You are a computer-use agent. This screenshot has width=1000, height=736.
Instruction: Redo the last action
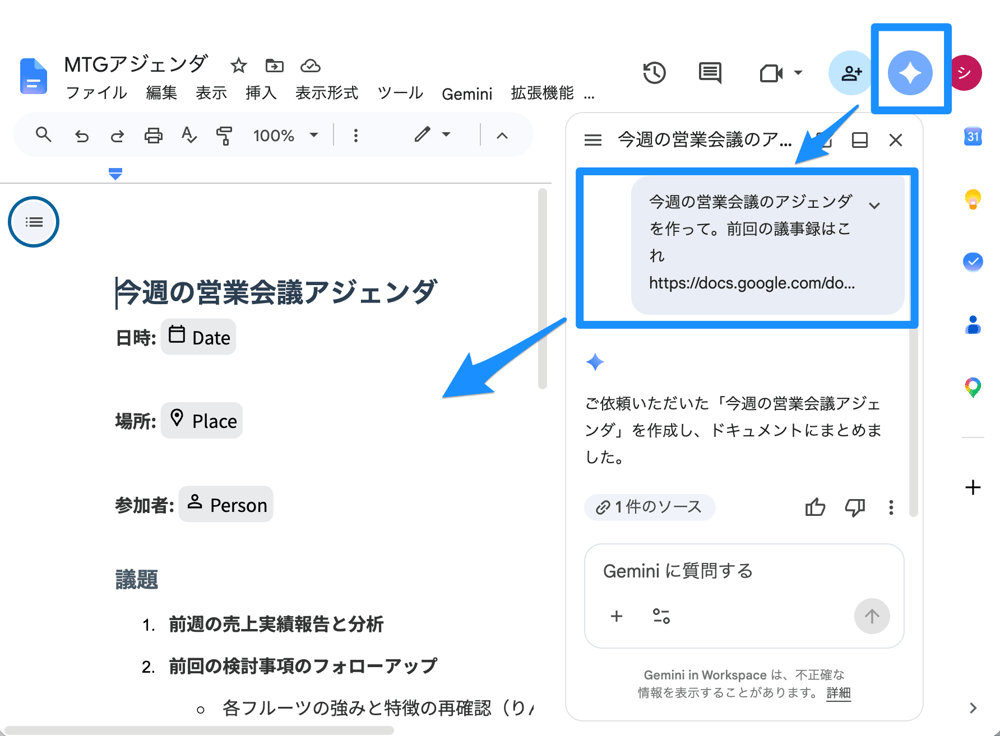point(117,135)
